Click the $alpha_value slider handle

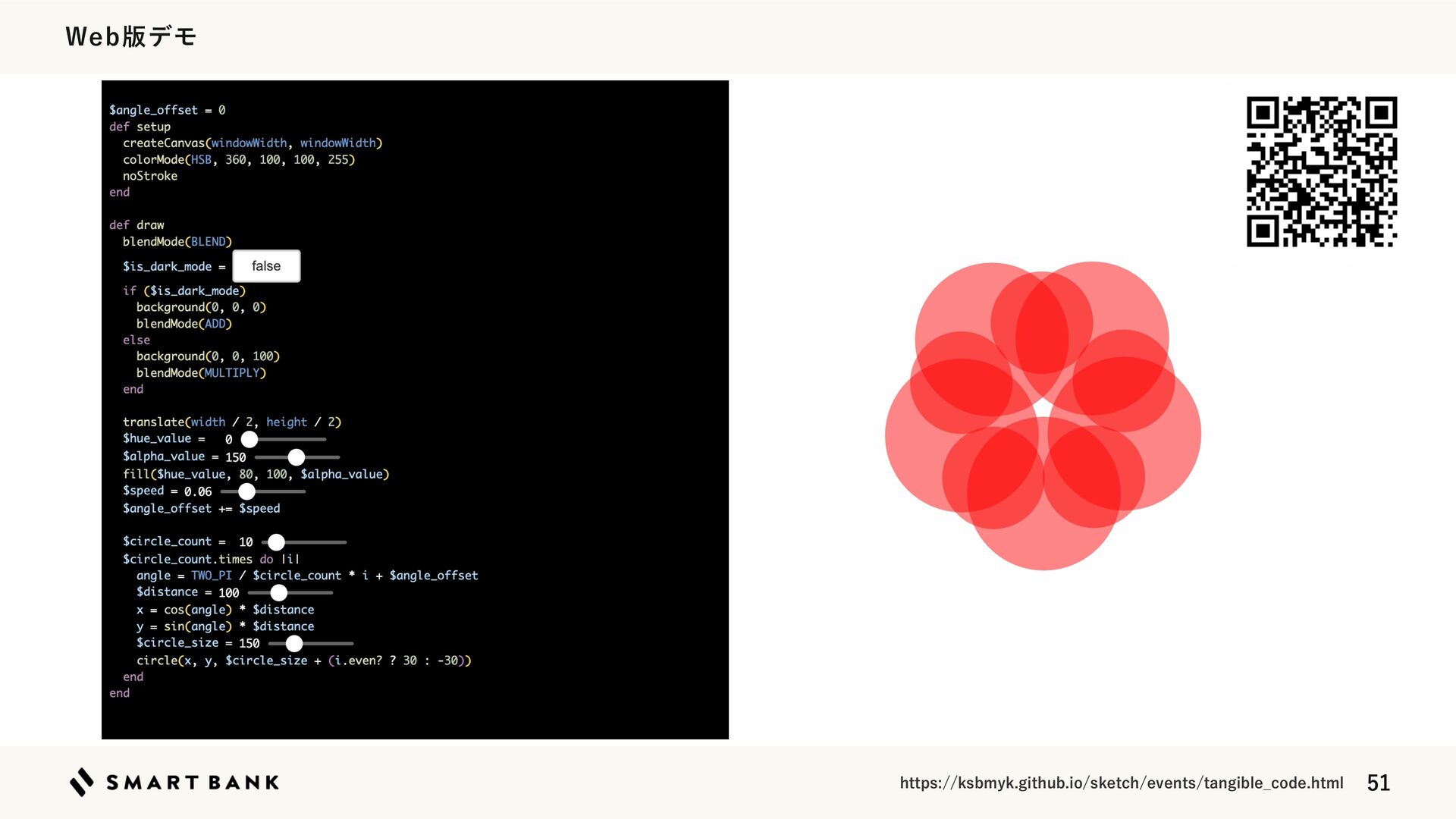coord(297,457)
